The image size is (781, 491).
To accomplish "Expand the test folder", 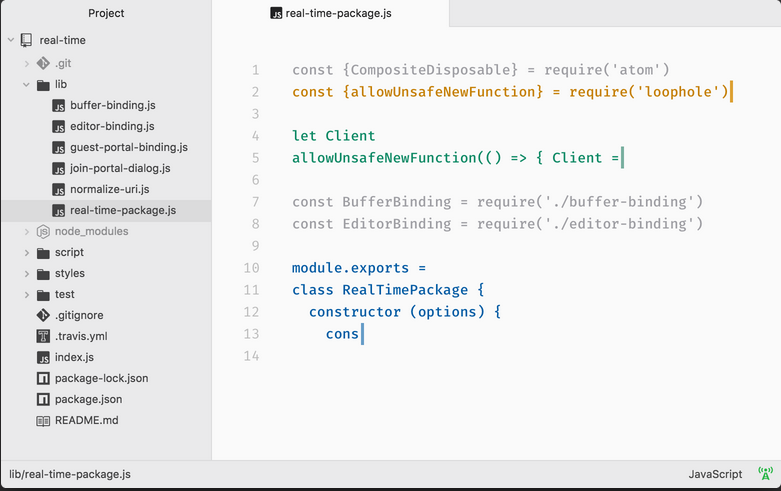I will tap(27, 294).
